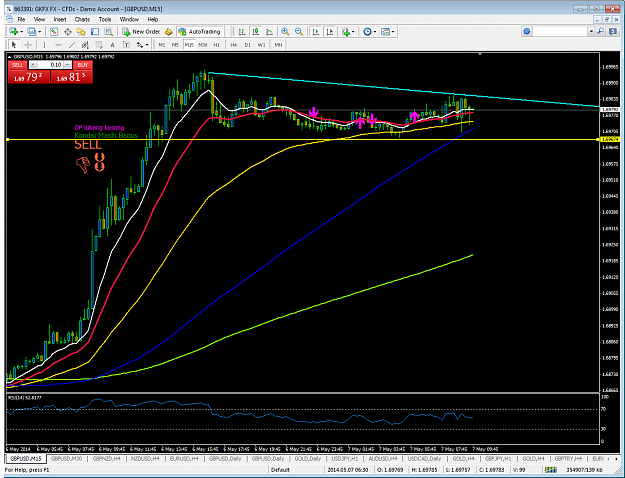Set timeframe to H1
625x478 pixels.
pos(216,45)
